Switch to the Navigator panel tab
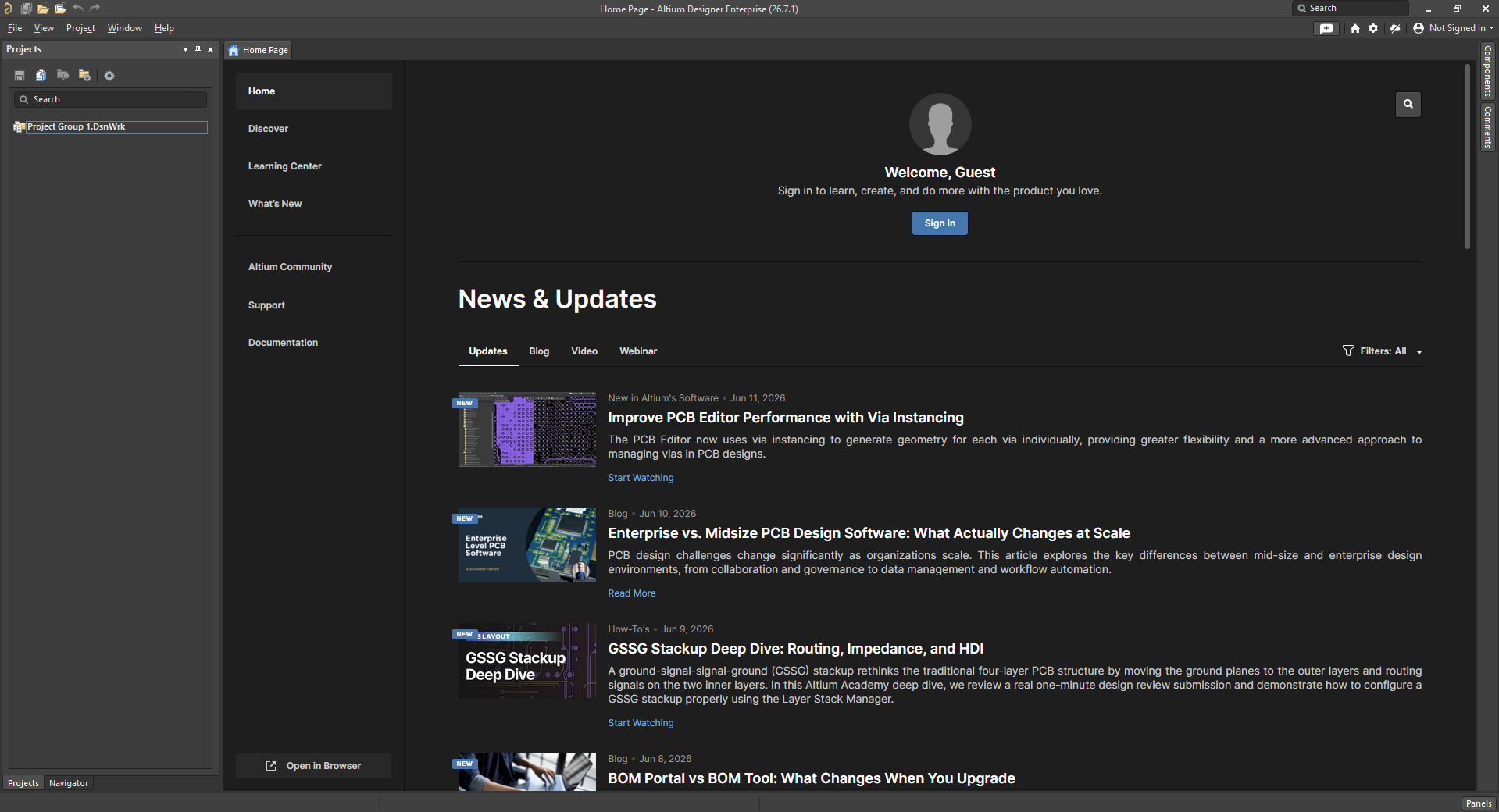Screen dimensions: 1499x812 (x=69, y=783)
